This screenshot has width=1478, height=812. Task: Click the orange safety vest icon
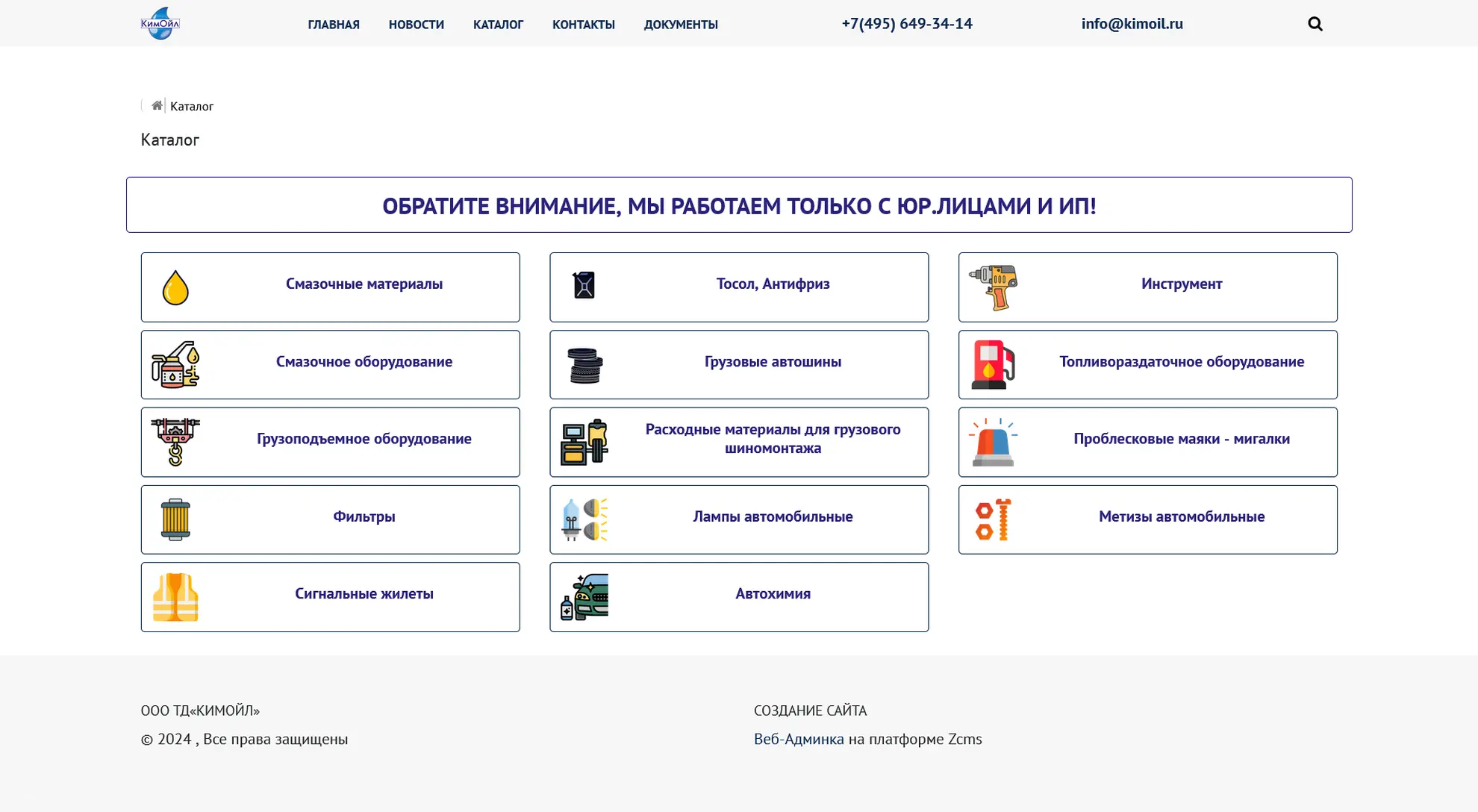click(x=175, y=597)
